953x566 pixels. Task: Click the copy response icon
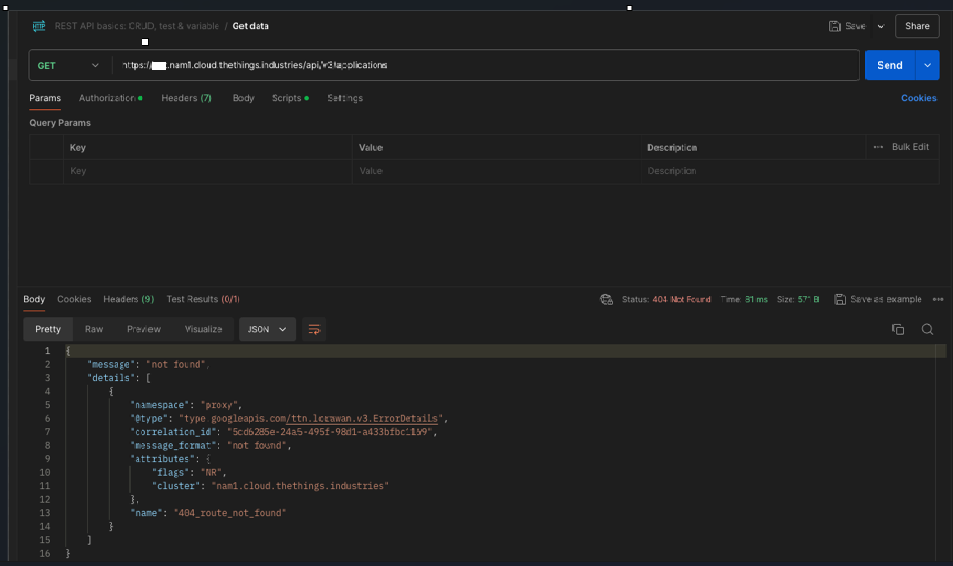pyautogui.click(x=898, y=329)
